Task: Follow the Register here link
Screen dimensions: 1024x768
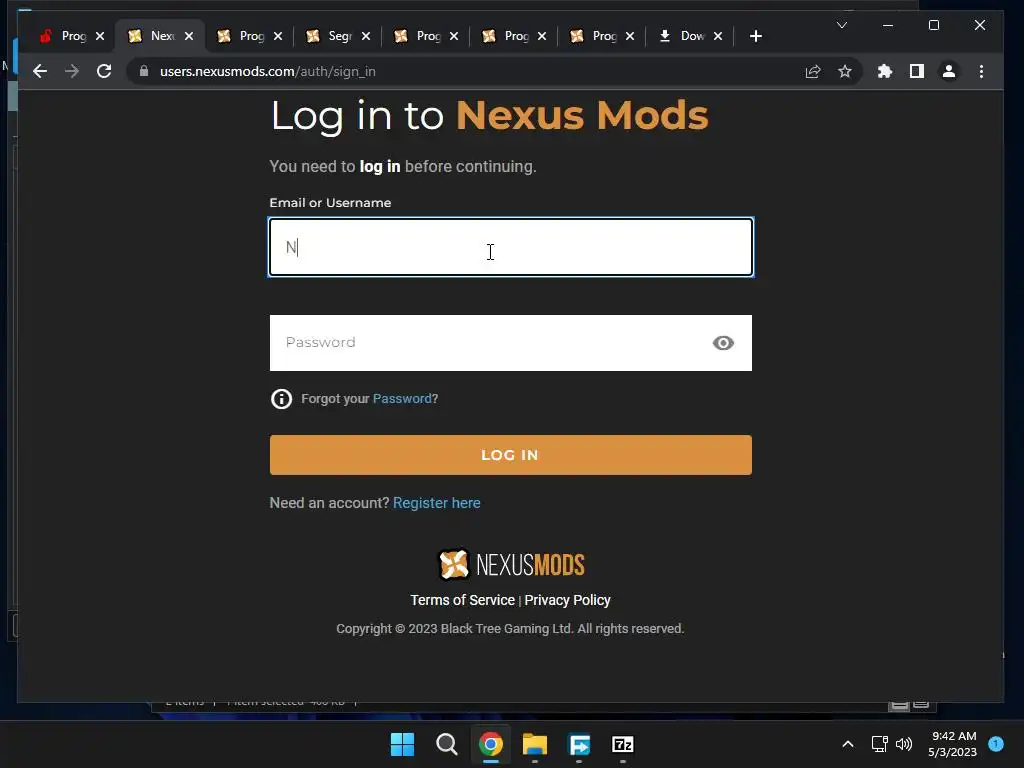Action: (x=437, y=503)
